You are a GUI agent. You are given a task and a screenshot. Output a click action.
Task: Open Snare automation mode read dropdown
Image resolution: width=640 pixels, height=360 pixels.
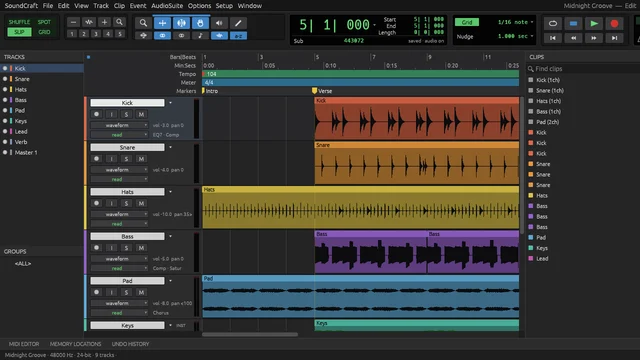(119, 179)
